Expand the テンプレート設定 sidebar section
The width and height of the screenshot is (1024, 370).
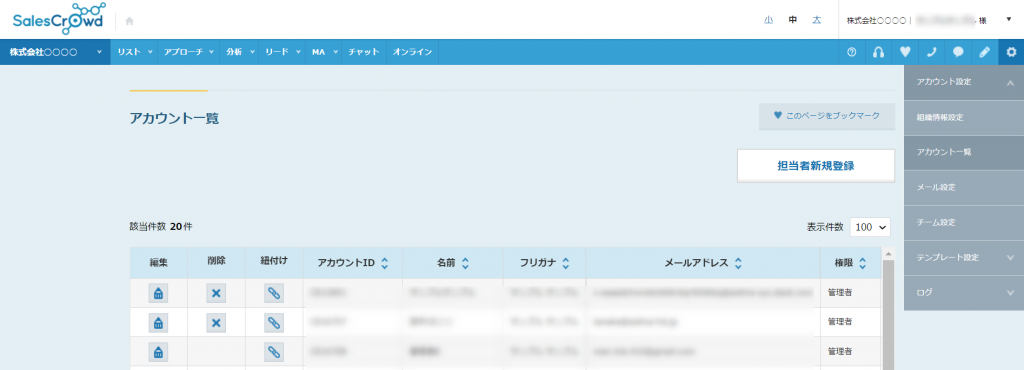point(964,258)
